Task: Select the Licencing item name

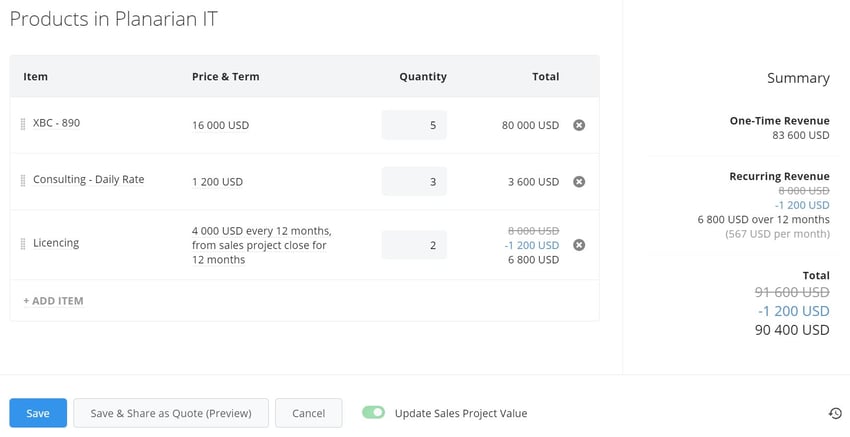Action: (x=56, y=243)
